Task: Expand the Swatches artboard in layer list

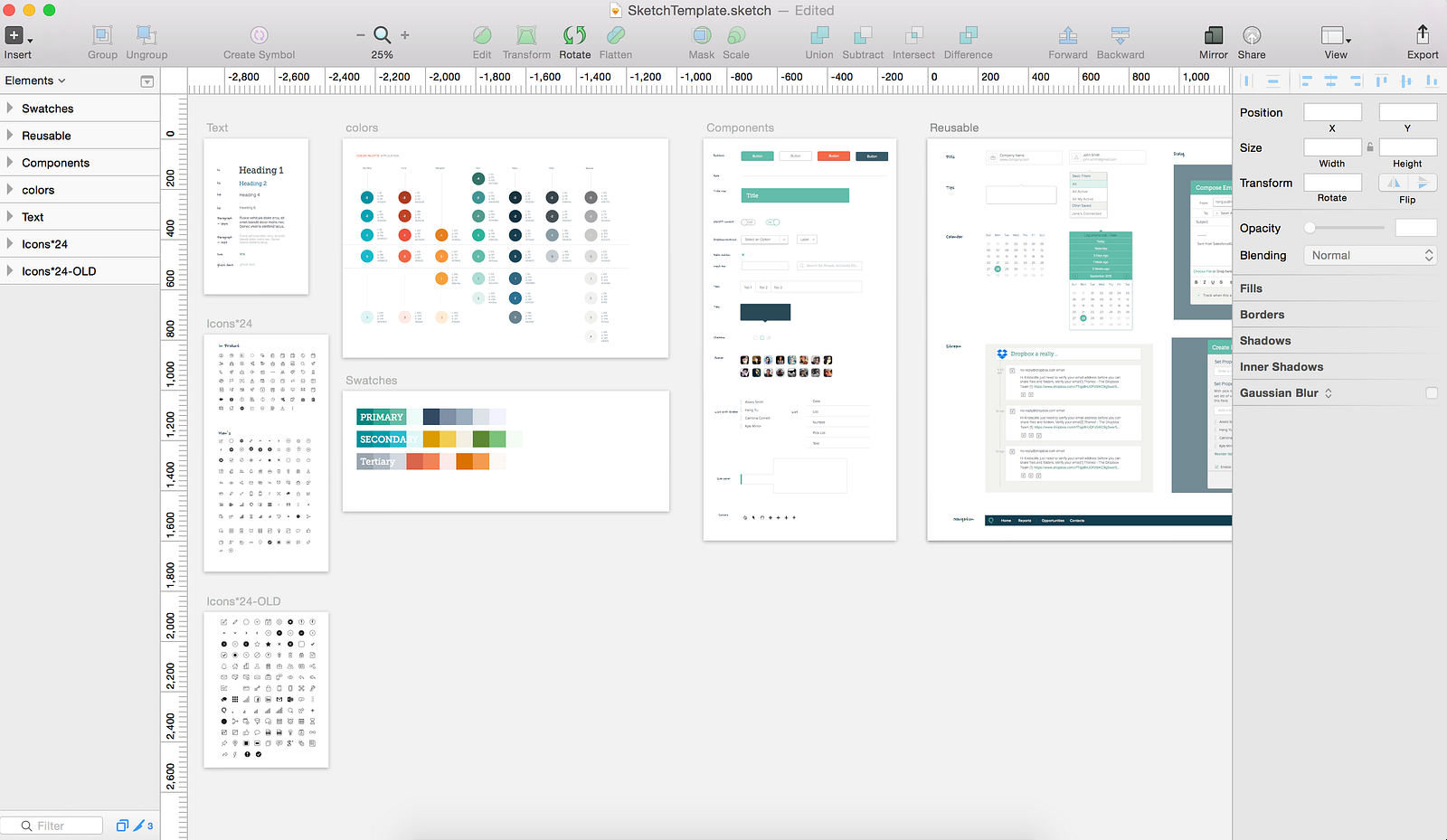Action: (10, 109)
